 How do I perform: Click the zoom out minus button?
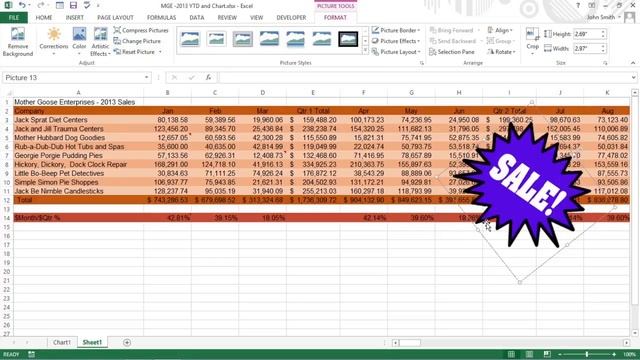tap(560, 354)
